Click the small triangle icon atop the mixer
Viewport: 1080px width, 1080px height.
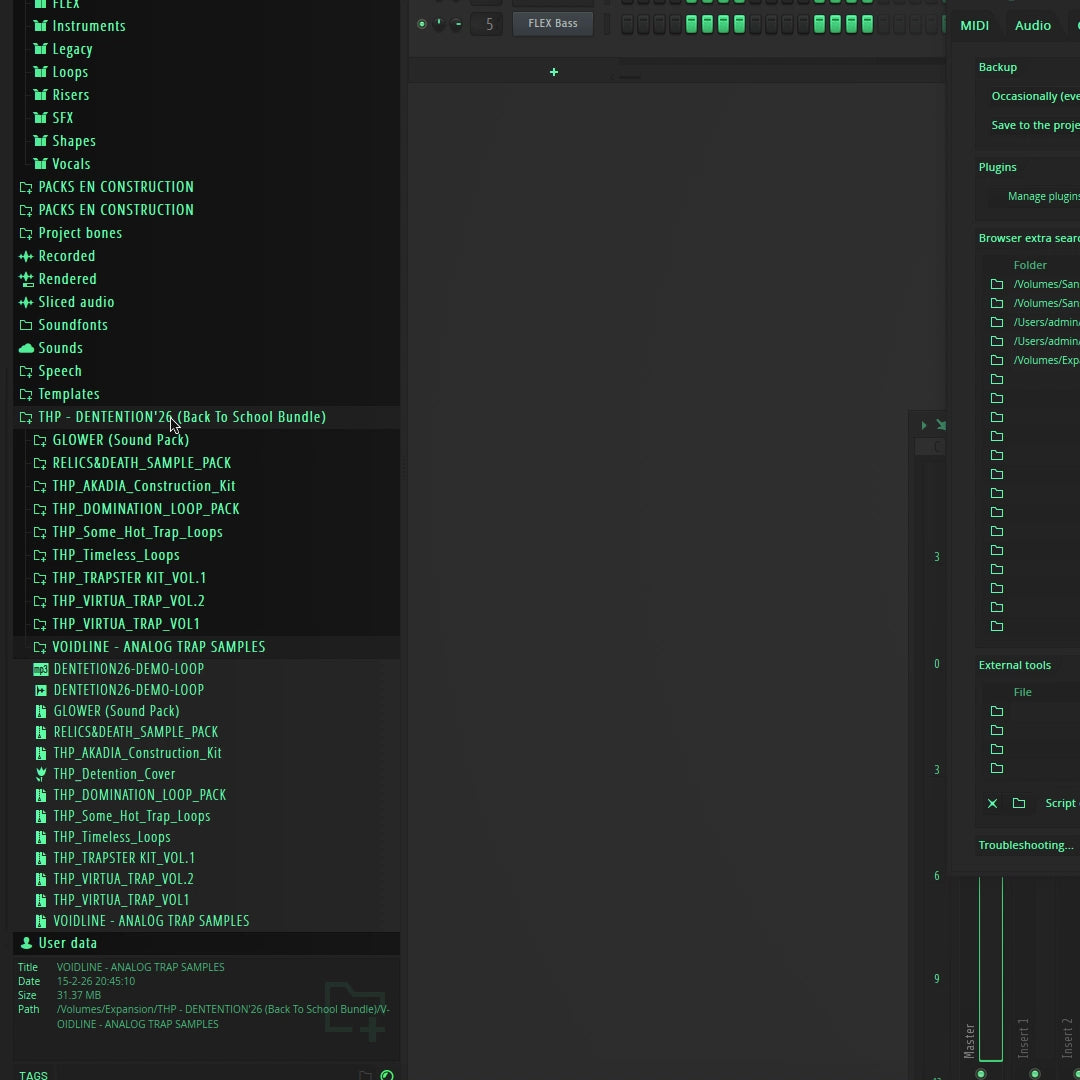tap(924, 425)
